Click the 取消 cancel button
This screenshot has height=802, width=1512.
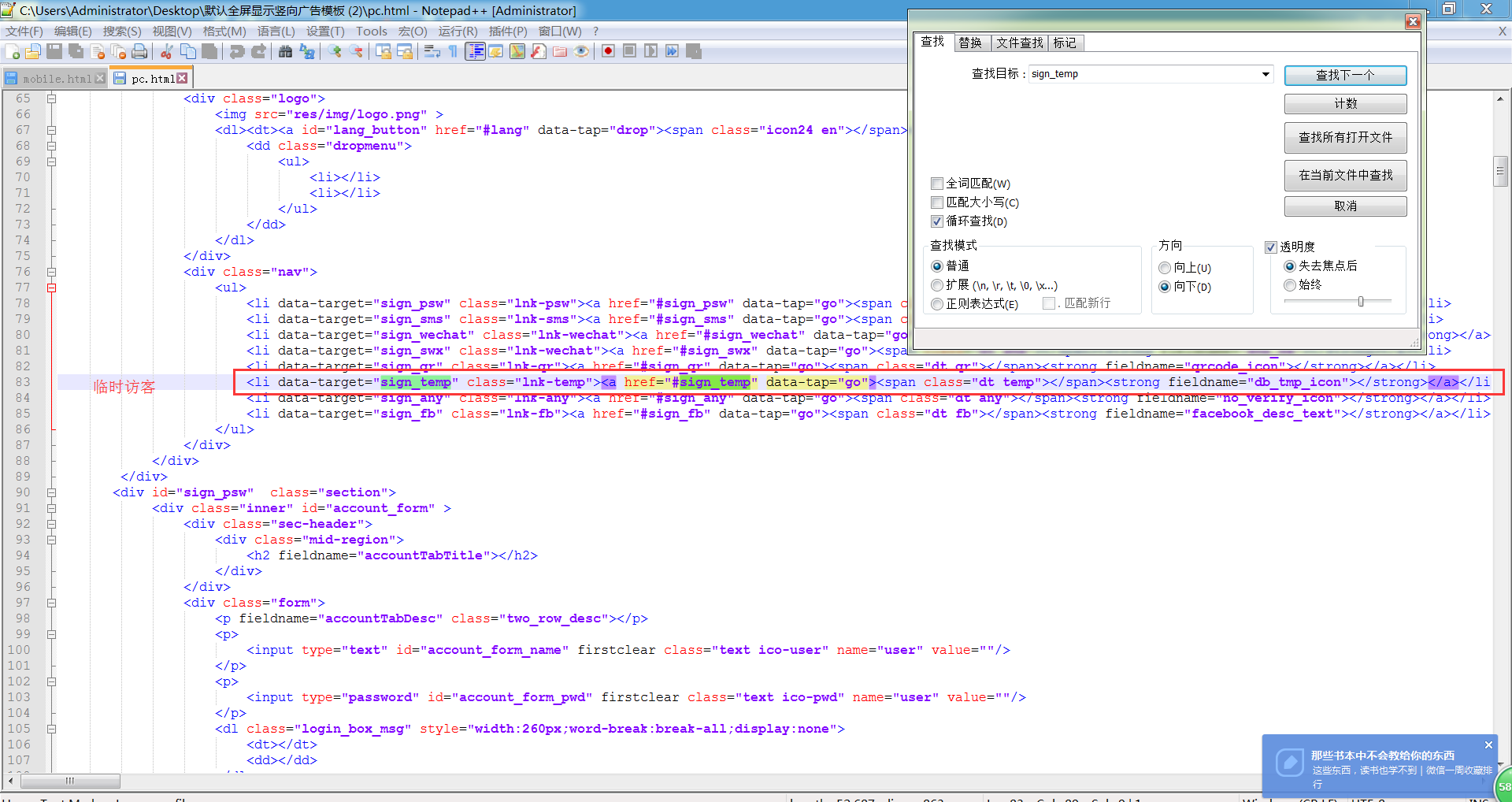(1345, 206)
